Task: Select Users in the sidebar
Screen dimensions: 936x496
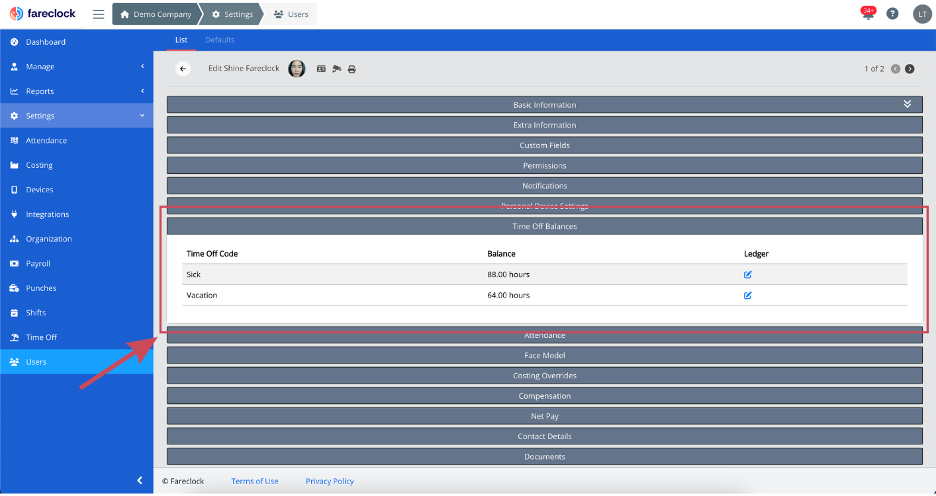Action: pos(76,362)
